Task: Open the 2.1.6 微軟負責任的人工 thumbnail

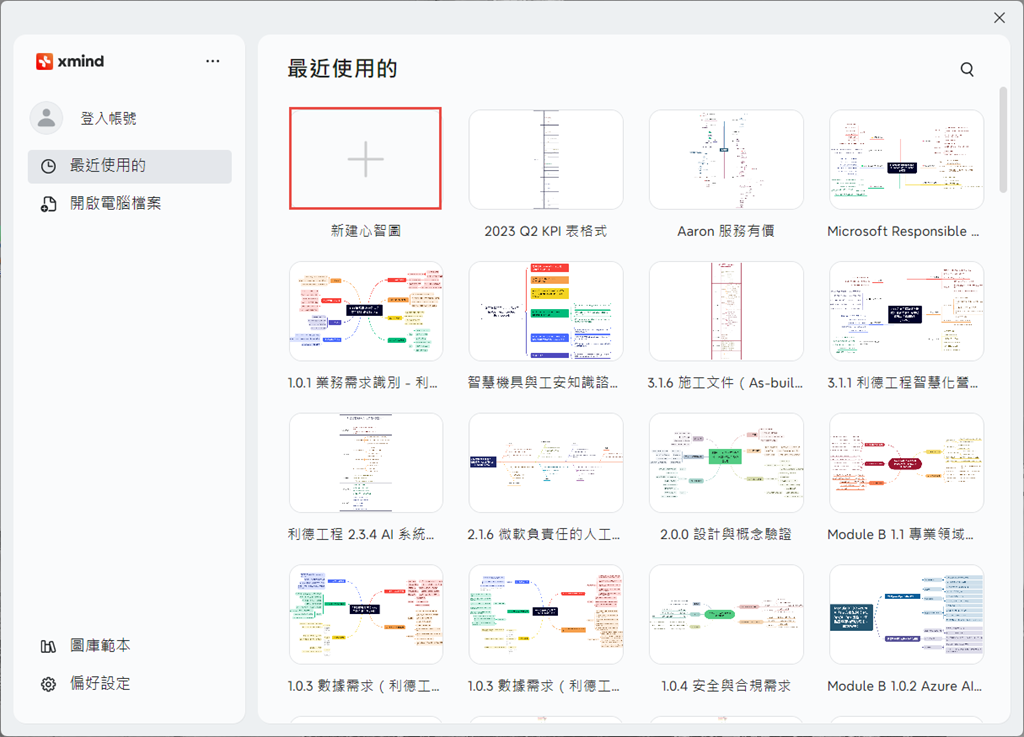Action: point(546,462)
